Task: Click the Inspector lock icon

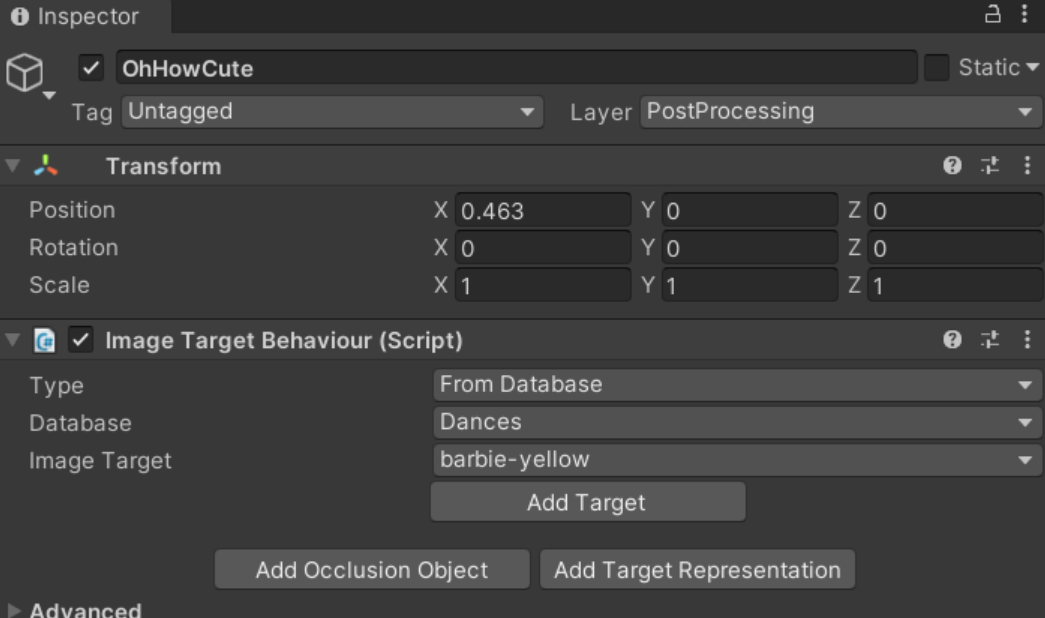Action: [994, 15]
